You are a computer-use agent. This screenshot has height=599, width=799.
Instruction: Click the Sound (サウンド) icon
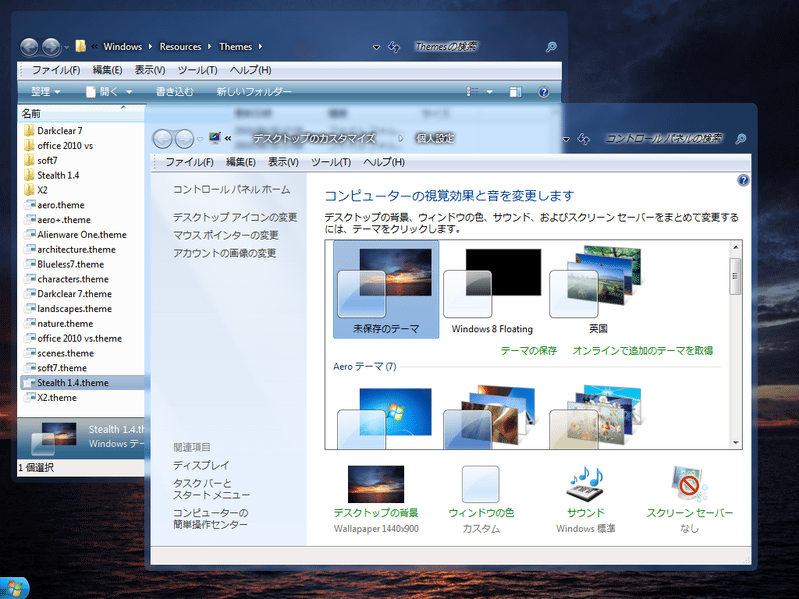585,485
